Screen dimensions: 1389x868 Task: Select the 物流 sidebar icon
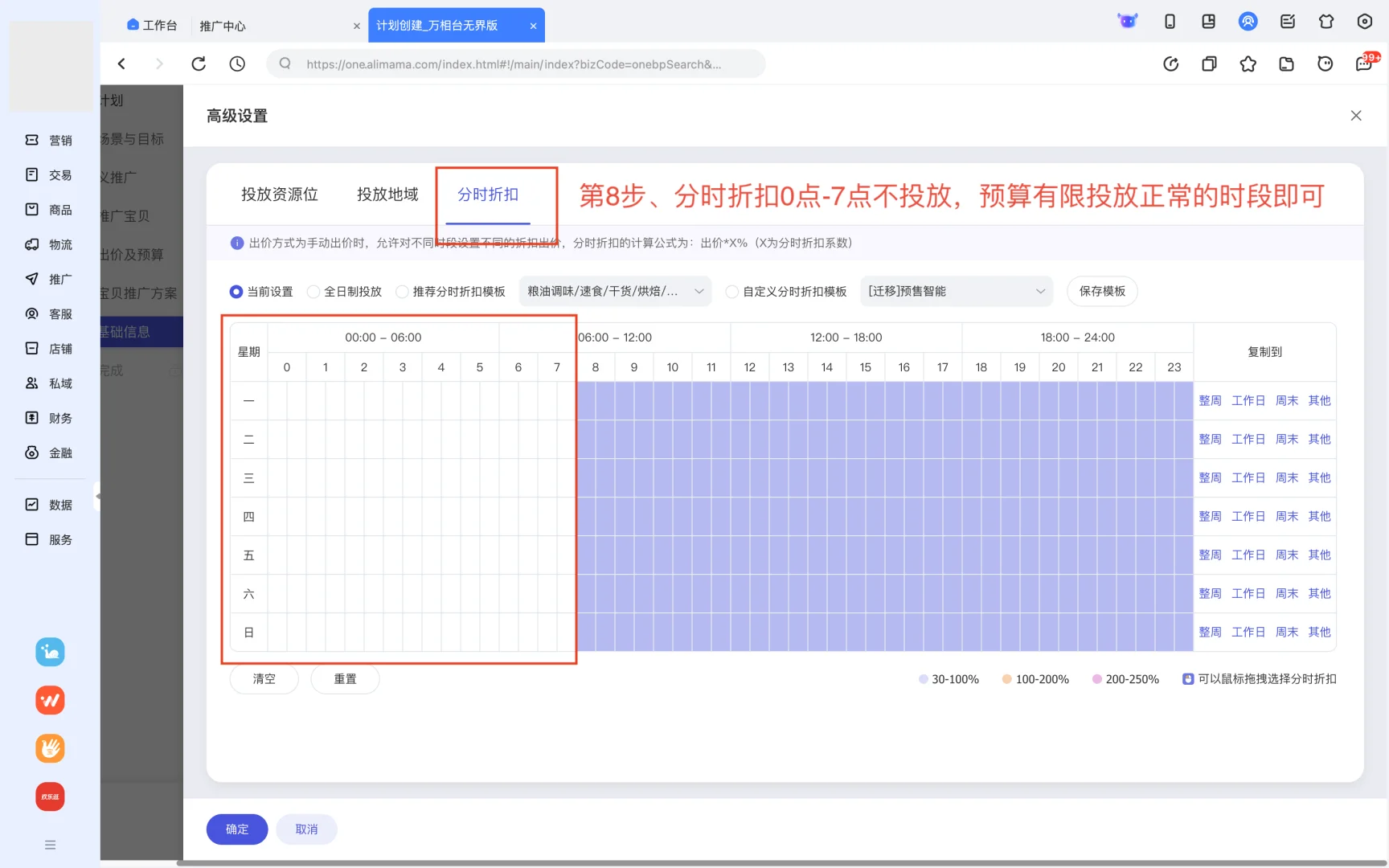click(50, 244)
